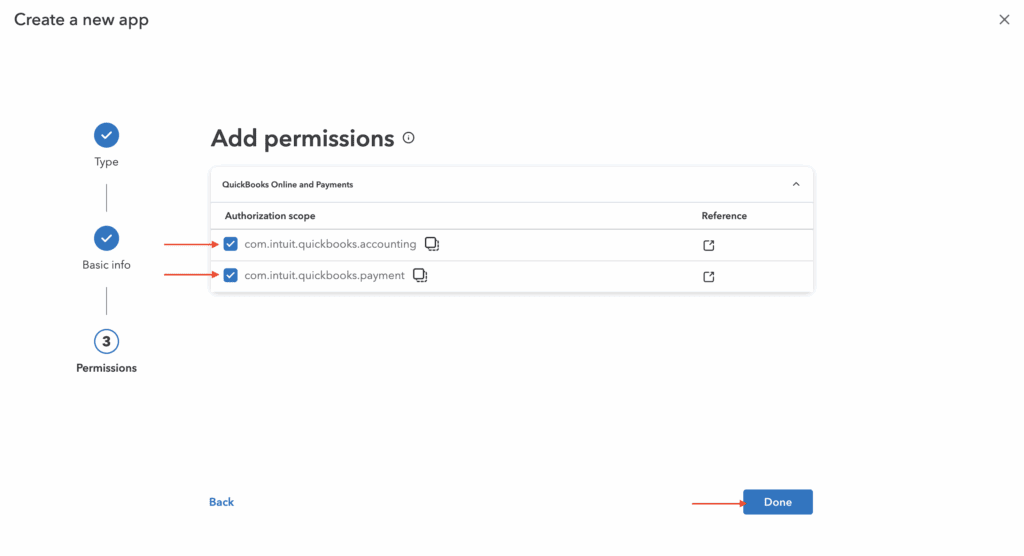Image resolution: width=1024 pixels, height=556 pixels.
Task: Copy the payment scope string icon
Action: [x=420, y=276]
